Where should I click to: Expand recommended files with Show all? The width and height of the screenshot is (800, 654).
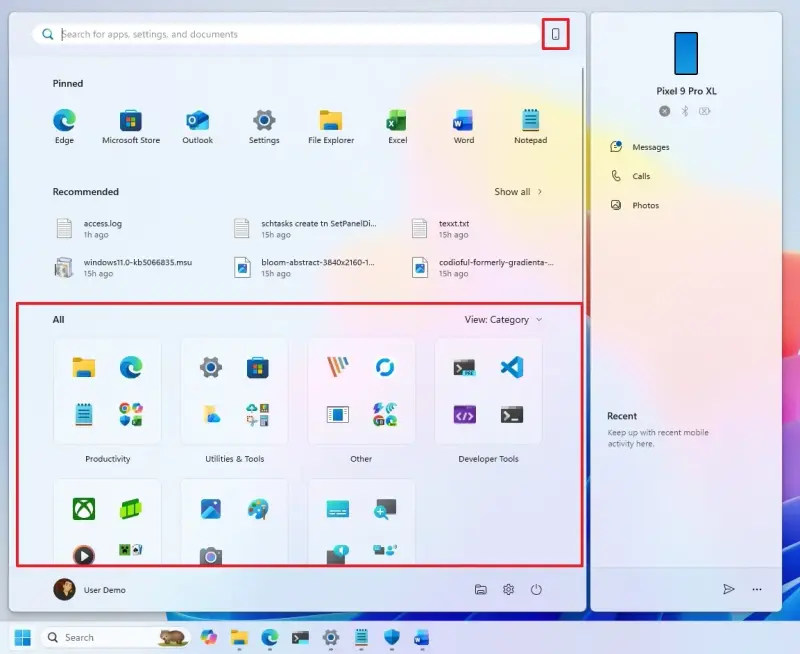coord(515,191)
